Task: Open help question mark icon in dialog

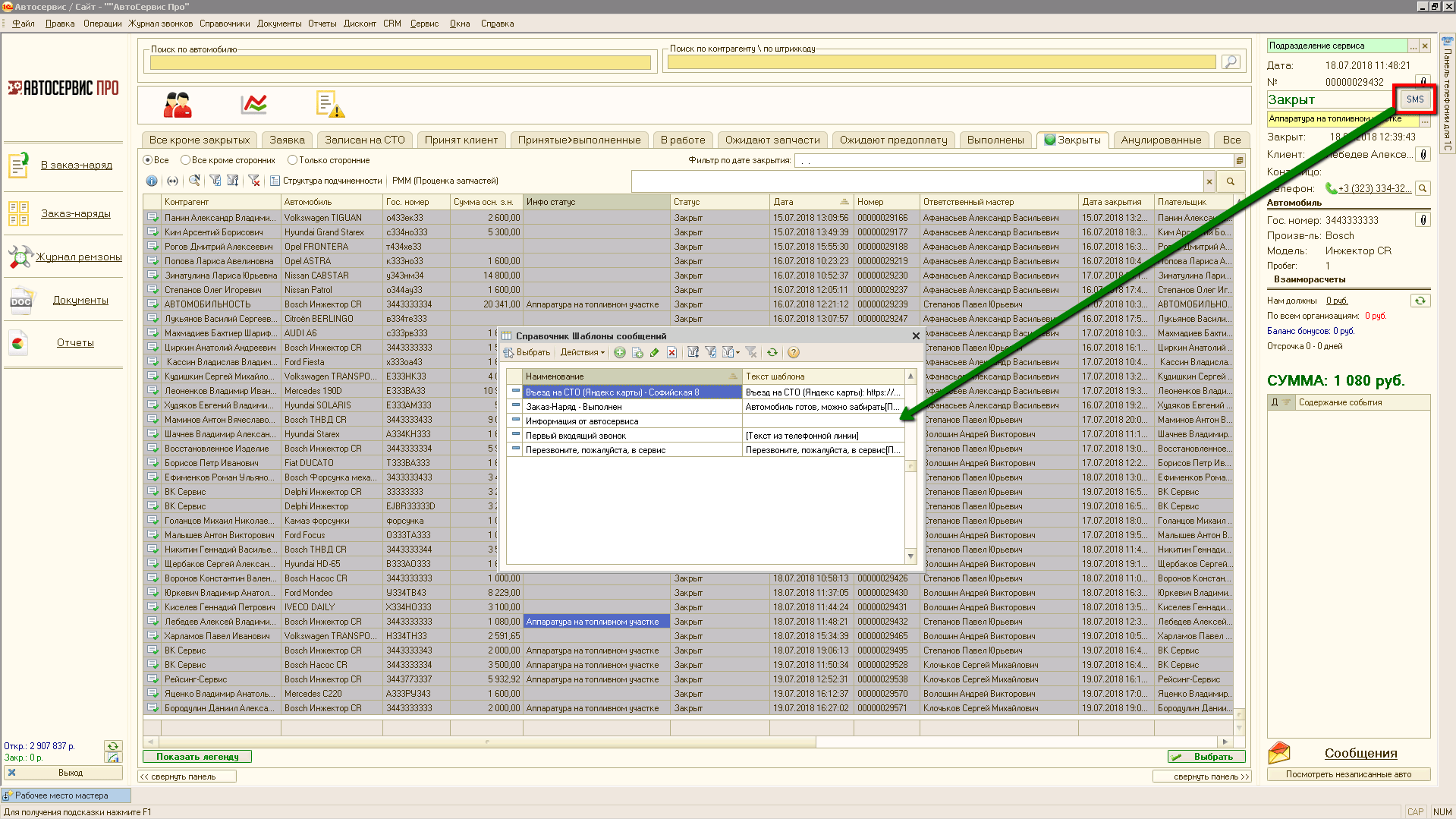Action: 794,352
